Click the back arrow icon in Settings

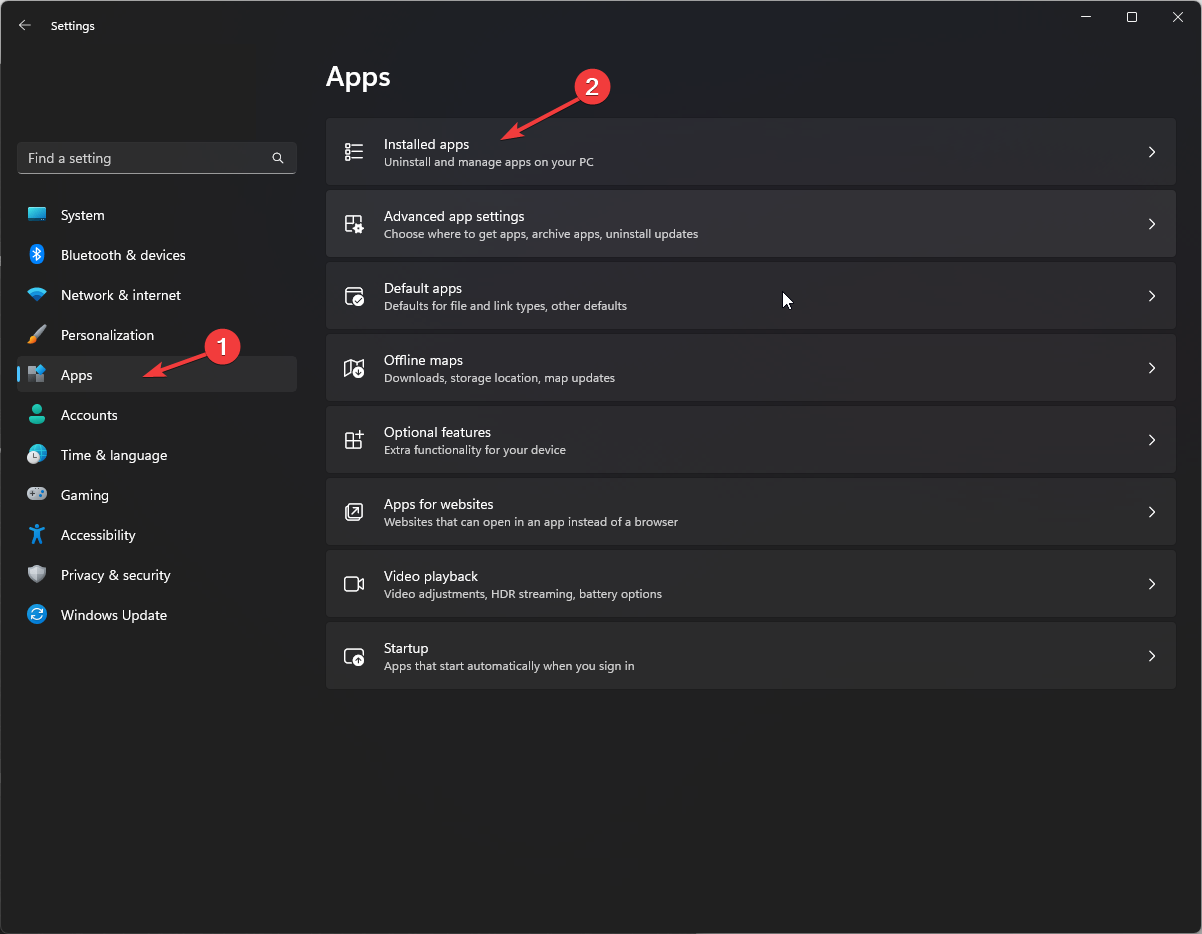coord(25,26)
